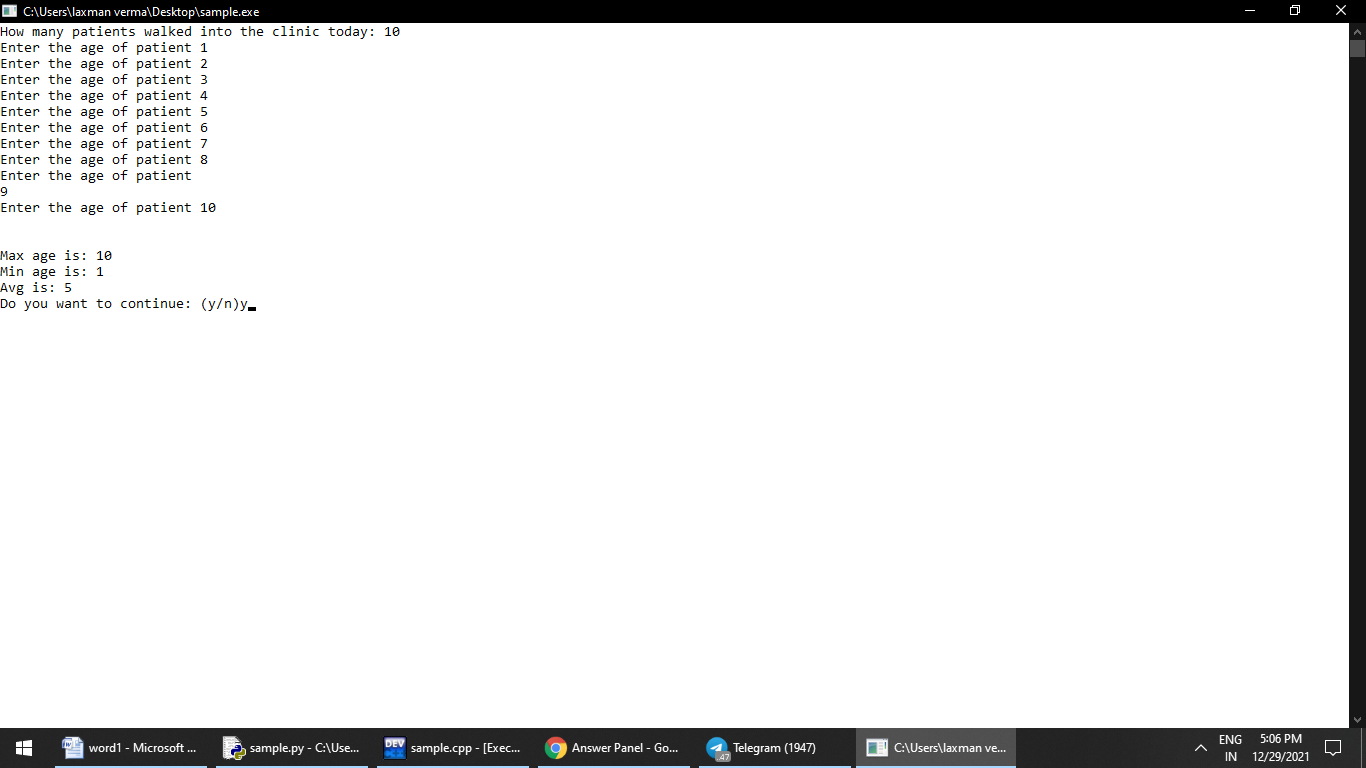Open the sample.py Python taskbar window
Screen dimensions: 1366x768
pyautogui.click(x=292, y=748)
